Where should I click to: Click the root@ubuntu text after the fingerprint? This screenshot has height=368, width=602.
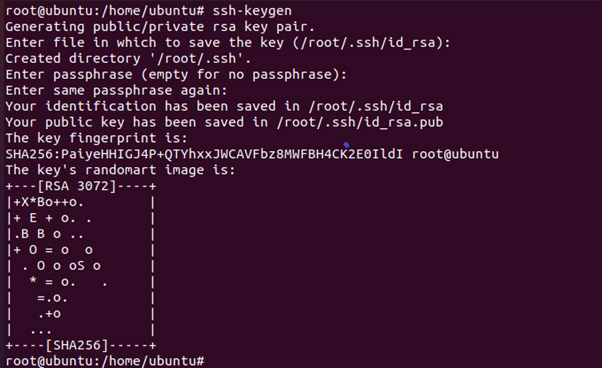[455, 154]
